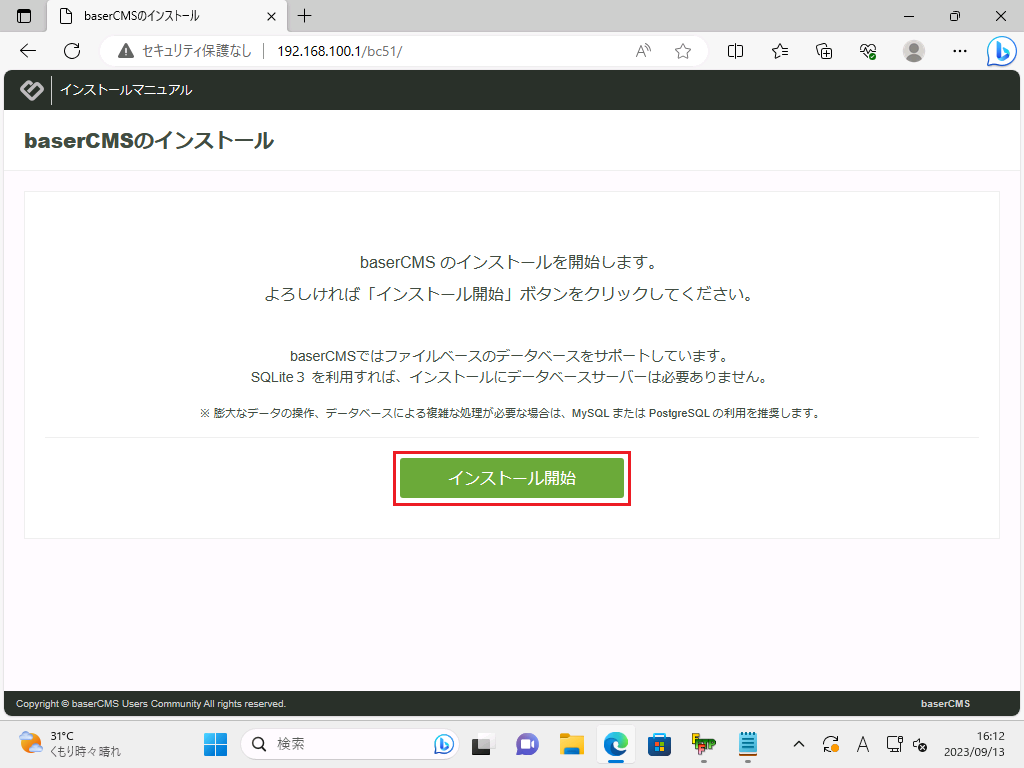This screenshot has height=768, width=1024.
Task: Click the baserCMS logo icon in header
Action: coord(32,90)
